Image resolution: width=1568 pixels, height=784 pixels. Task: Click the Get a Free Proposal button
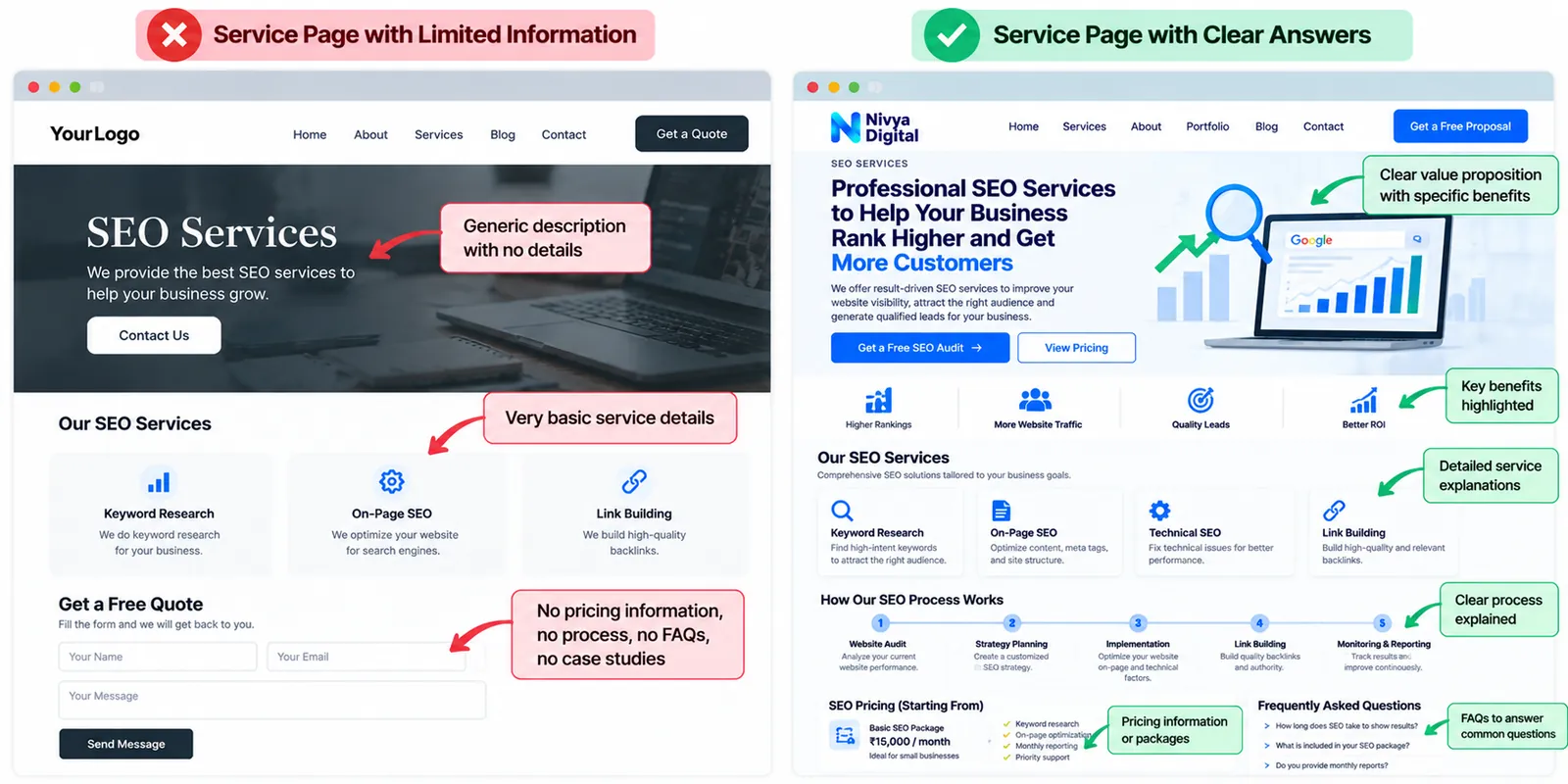tap(1460, 126)
